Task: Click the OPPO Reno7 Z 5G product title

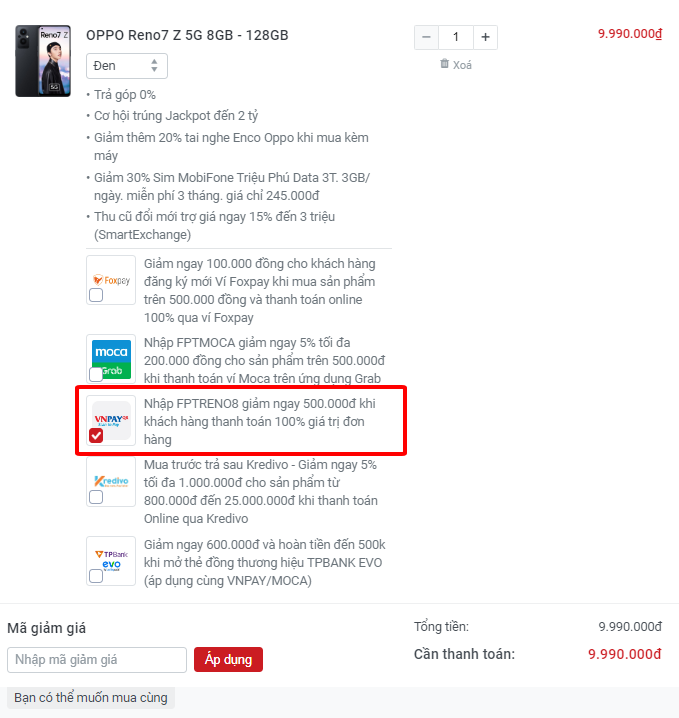Action: coord(187,35)
